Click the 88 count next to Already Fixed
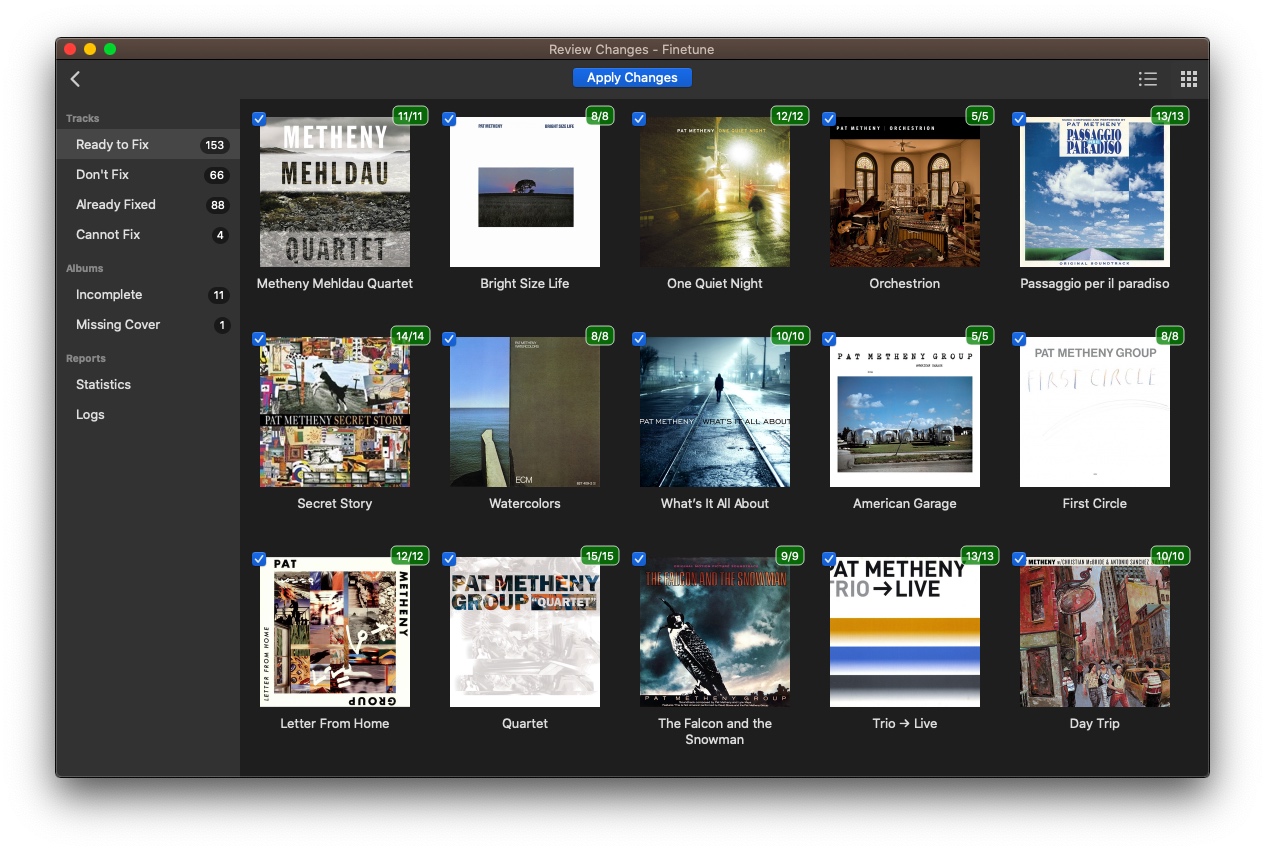 click(x=216, y=205)
